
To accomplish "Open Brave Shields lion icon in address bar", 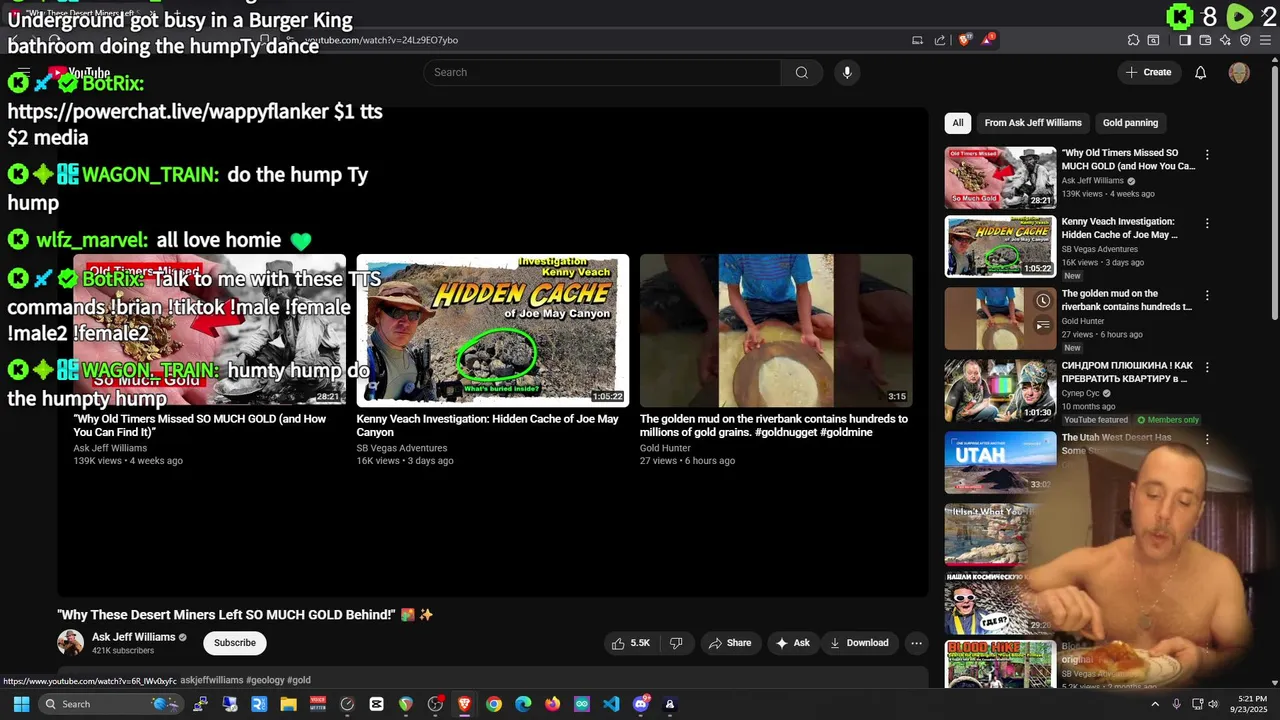I will (x=964, y=40).
